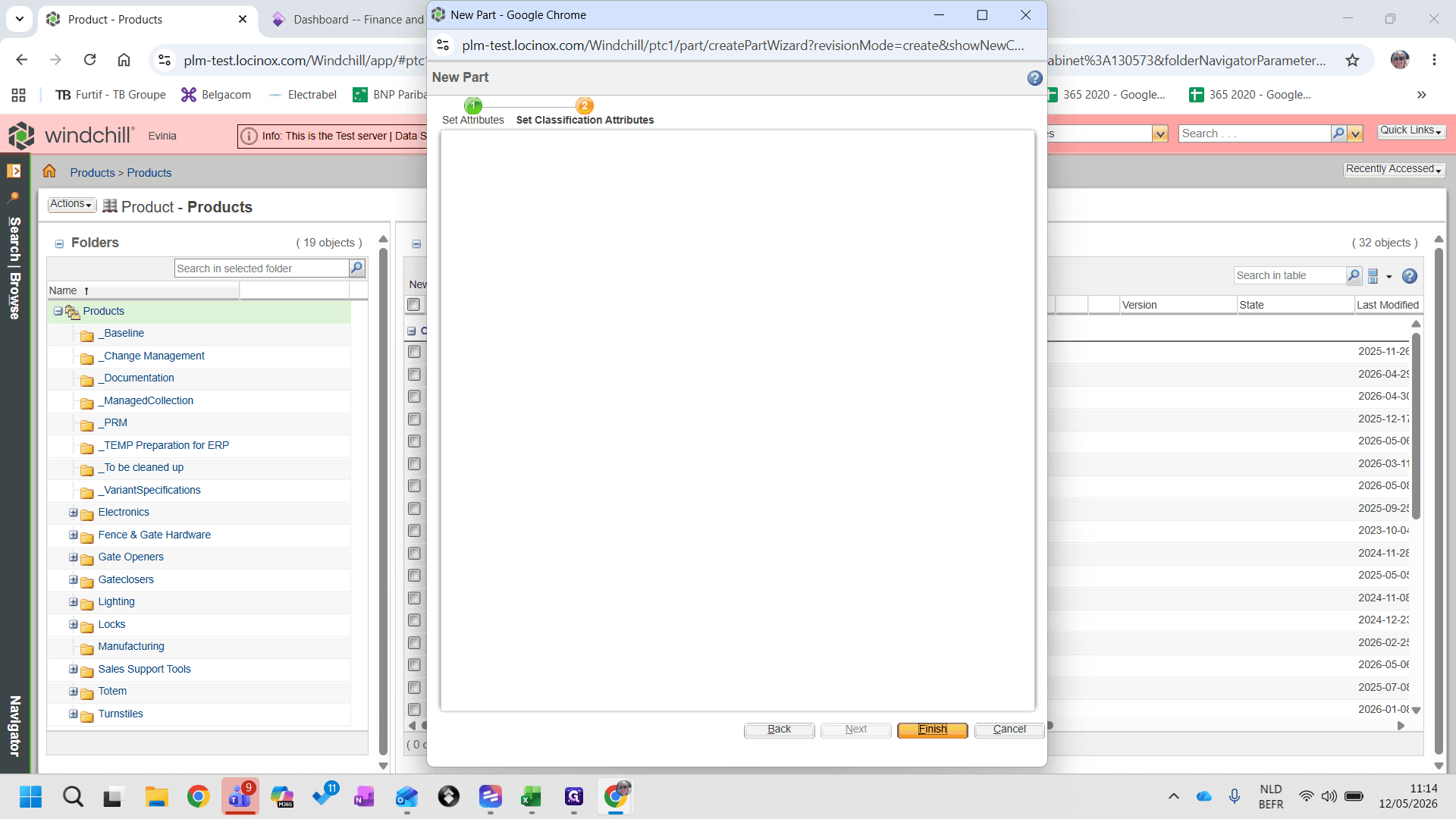1456x819 pixels.
Task: Click the Search in table magnifier icon
Action: pos(1354,275)
